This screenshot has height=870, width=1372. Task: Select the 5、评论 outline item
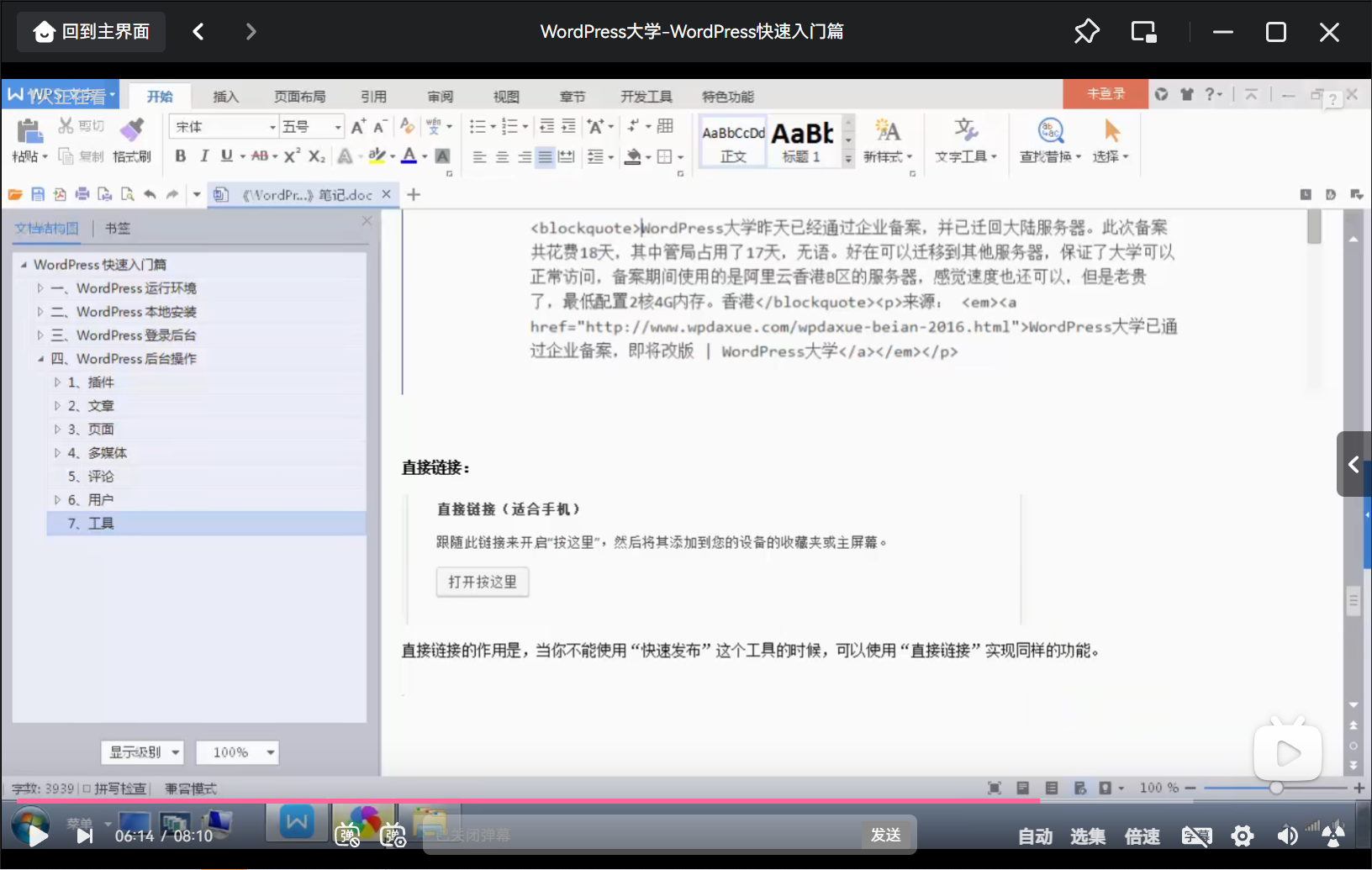91,477
